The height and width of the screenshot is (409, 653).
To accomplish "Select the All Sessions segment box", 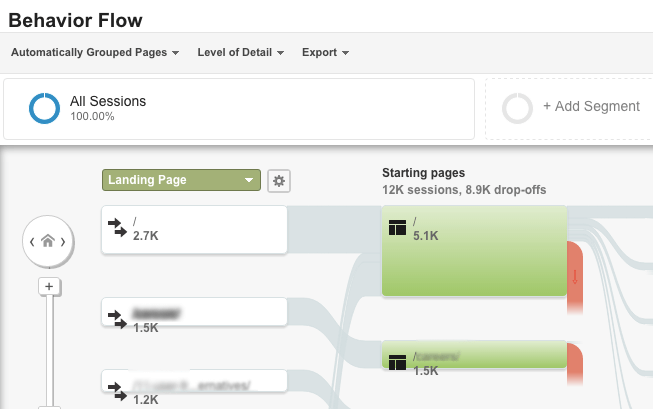I will (x=239, y=109).
